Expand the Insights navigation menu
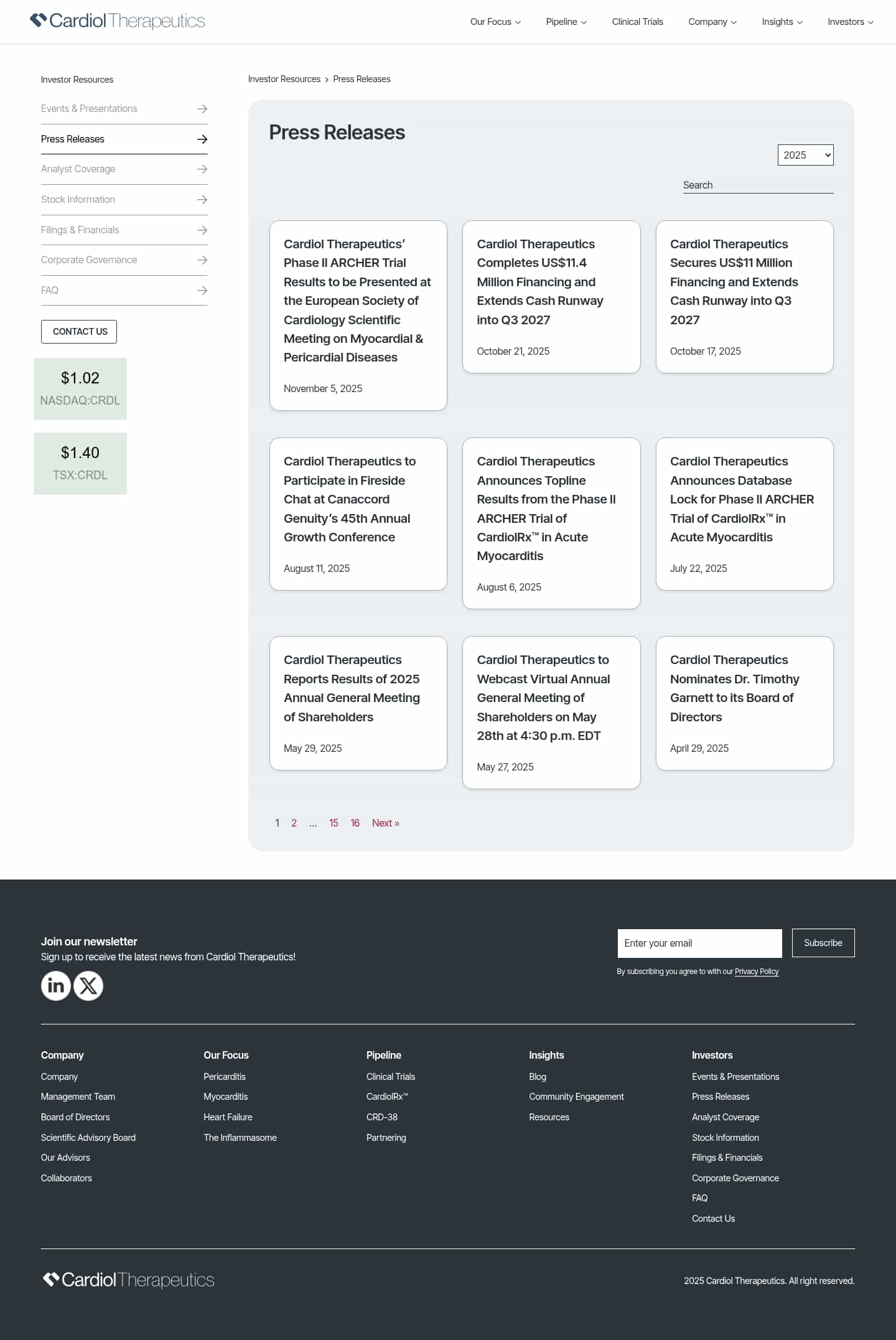The width and height of the screenshot is (896, 1340). coord(782,22)
